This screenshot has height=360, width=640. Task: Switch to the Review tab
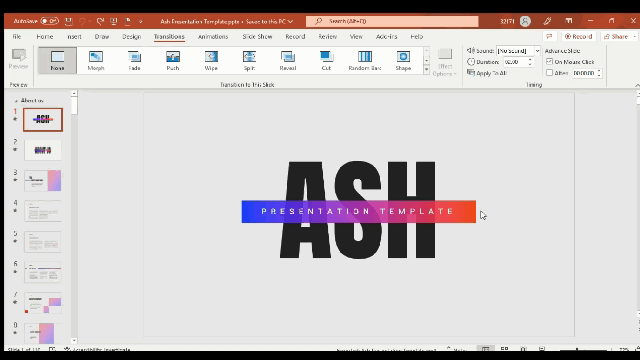click(x=328, y=36)
